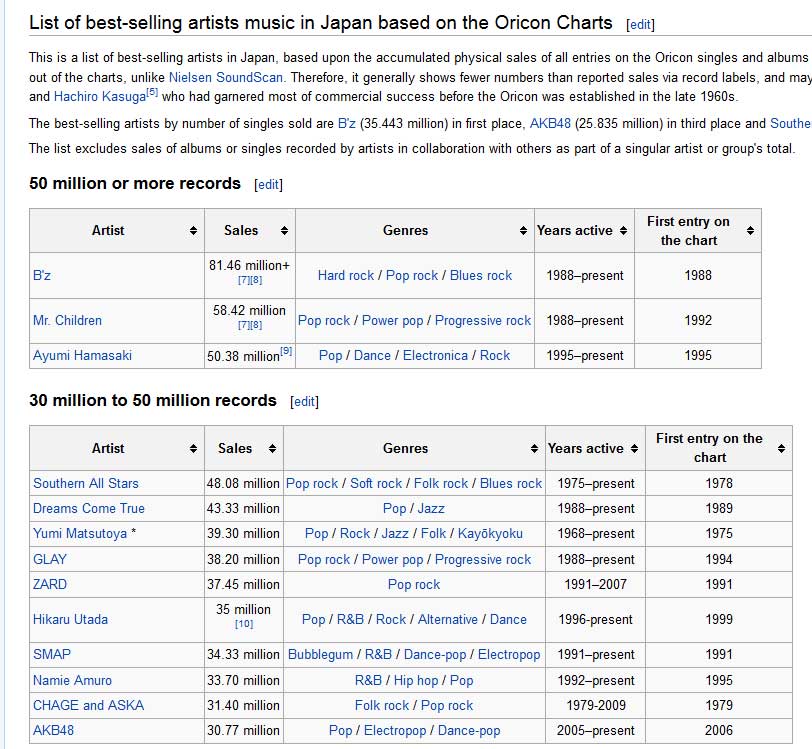Screen dimensions: 812x749
Task: Open Dreams Come True artist link
Action: click(x=89, y=508)
